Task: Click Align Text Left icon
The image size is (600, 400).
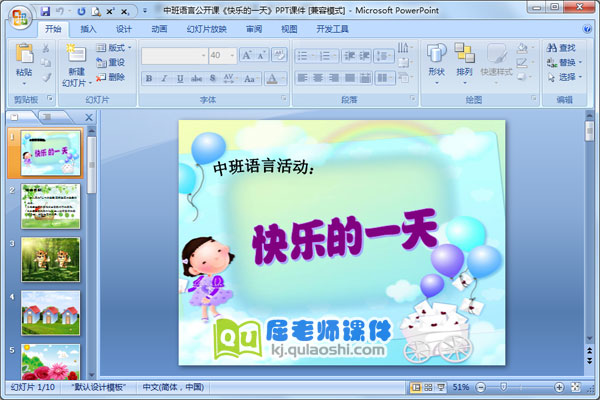Action: pos(302,78)
